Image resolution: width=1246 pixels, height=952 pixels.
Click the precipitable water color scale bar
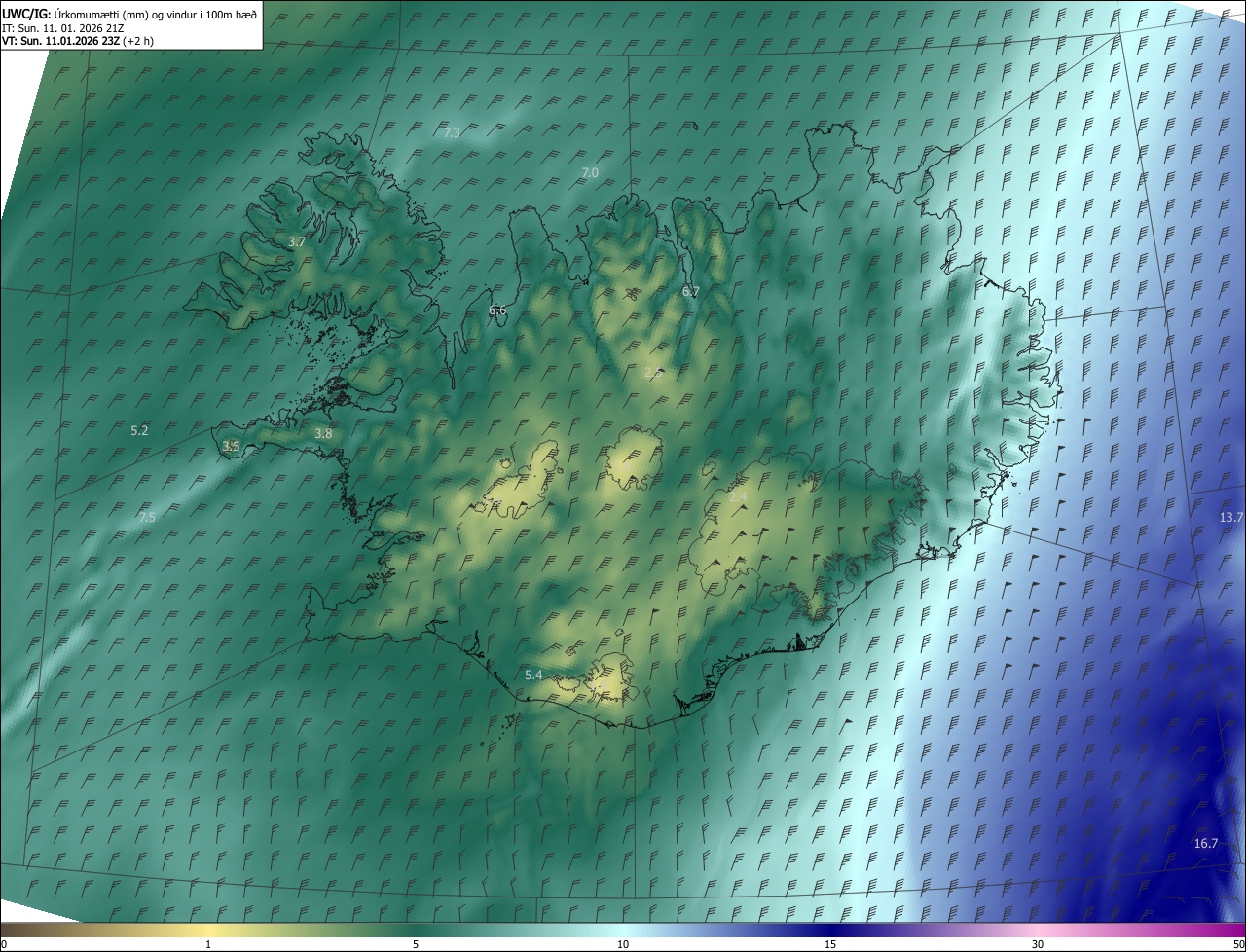[x=623, y=931]
